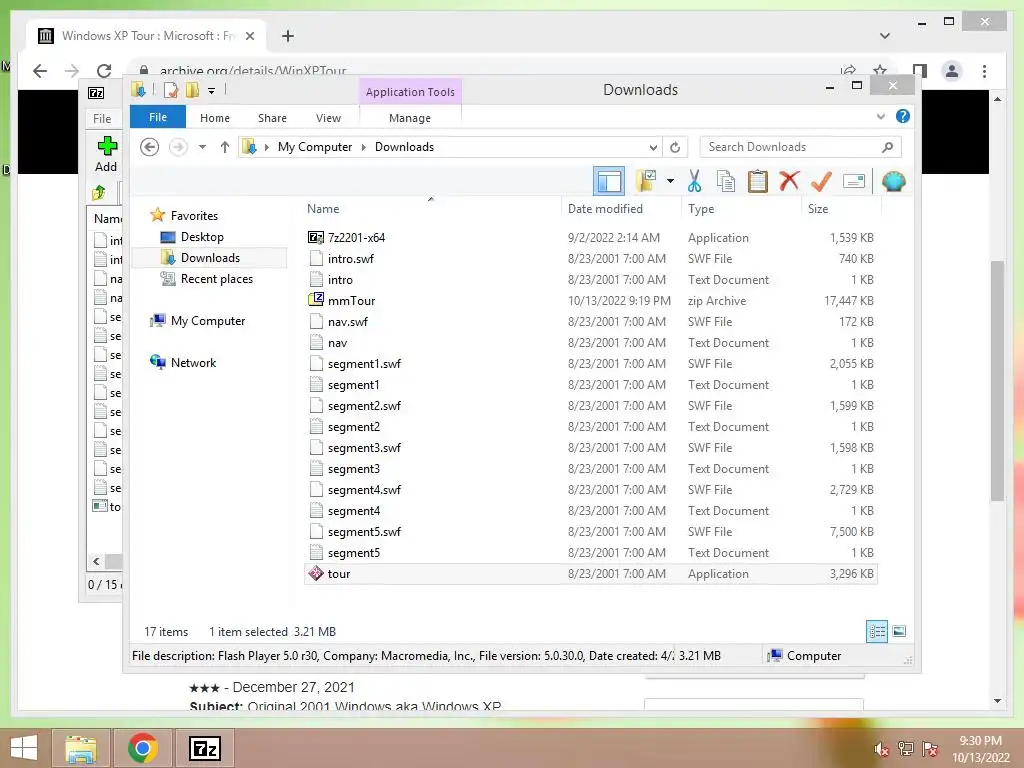Click the Explorer forward arrow

[x=178, y=147]
